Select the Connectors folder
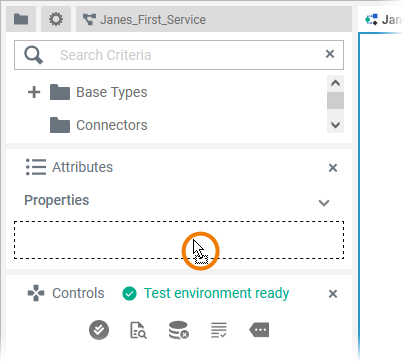 tap(99, 125)
